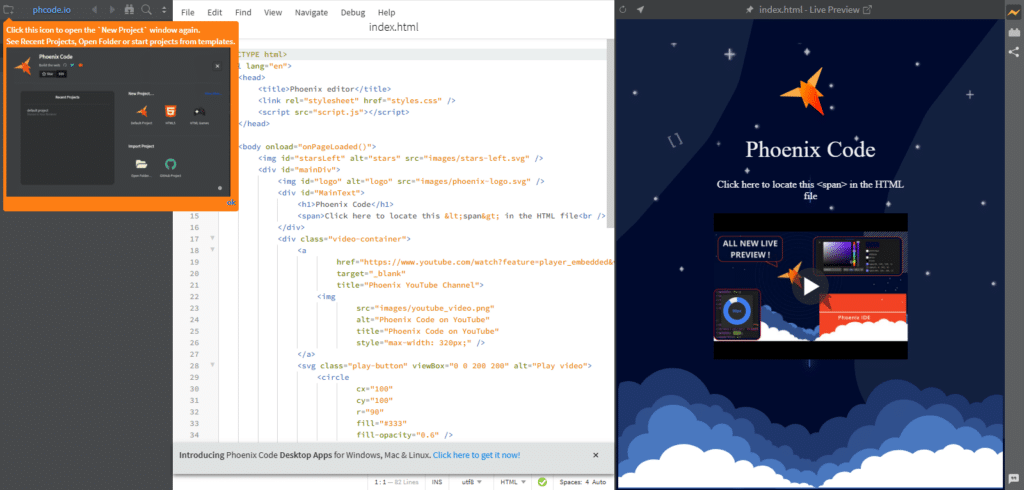Click the Phoenix logo in preview

[x=803, y=91]
